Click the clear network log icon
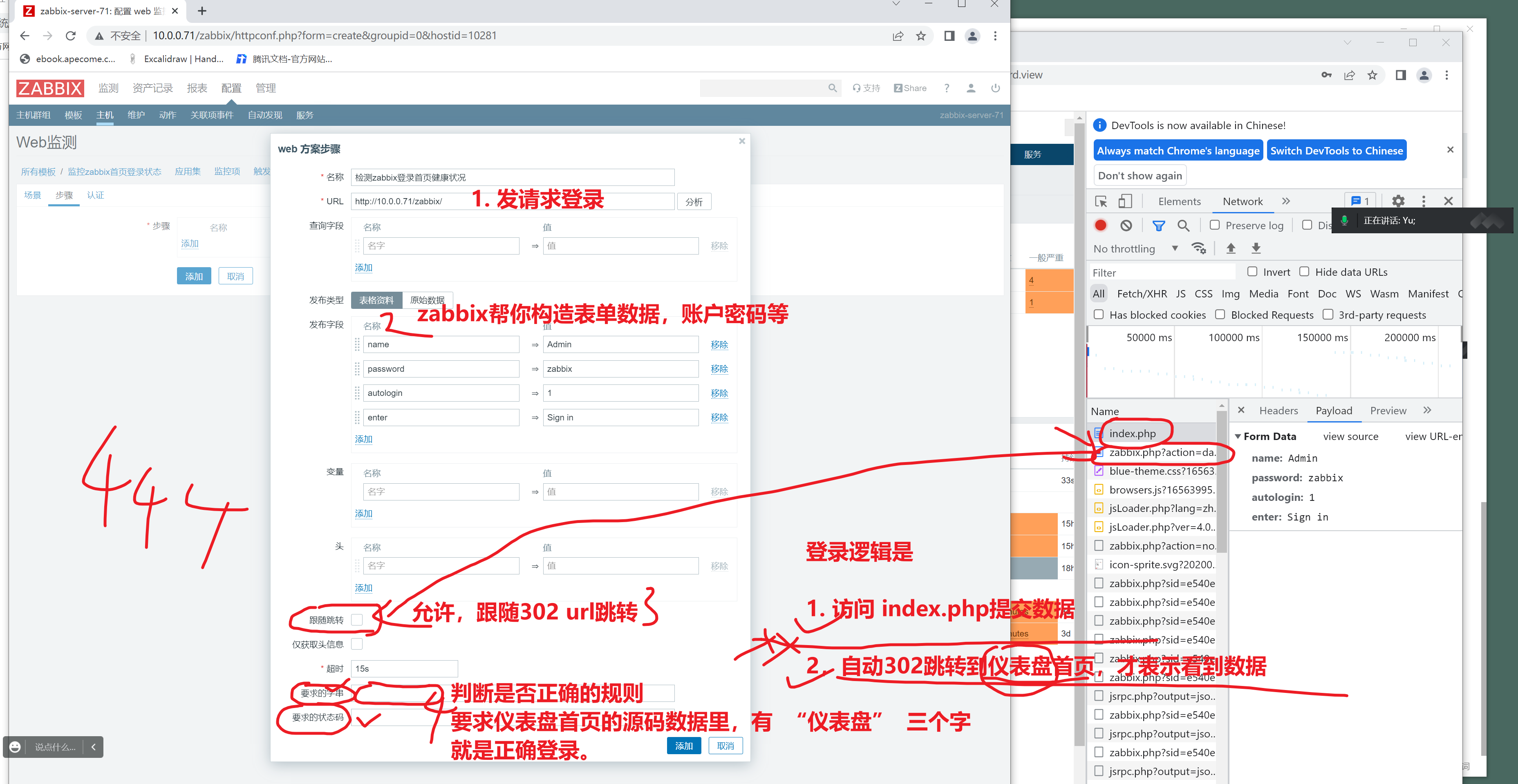The width and height of the screenshot is (1518, 784). coord(1126,225)
